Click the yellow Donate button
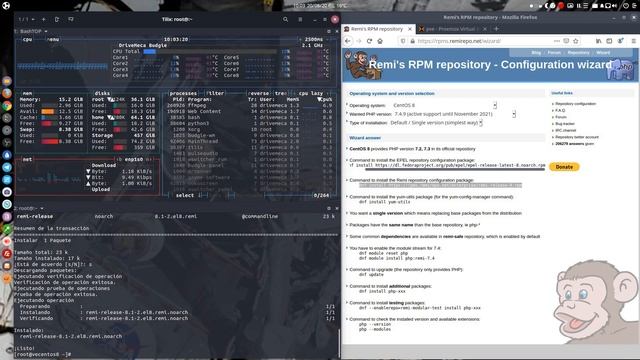The image size is (640, 360). click(564, 167)
